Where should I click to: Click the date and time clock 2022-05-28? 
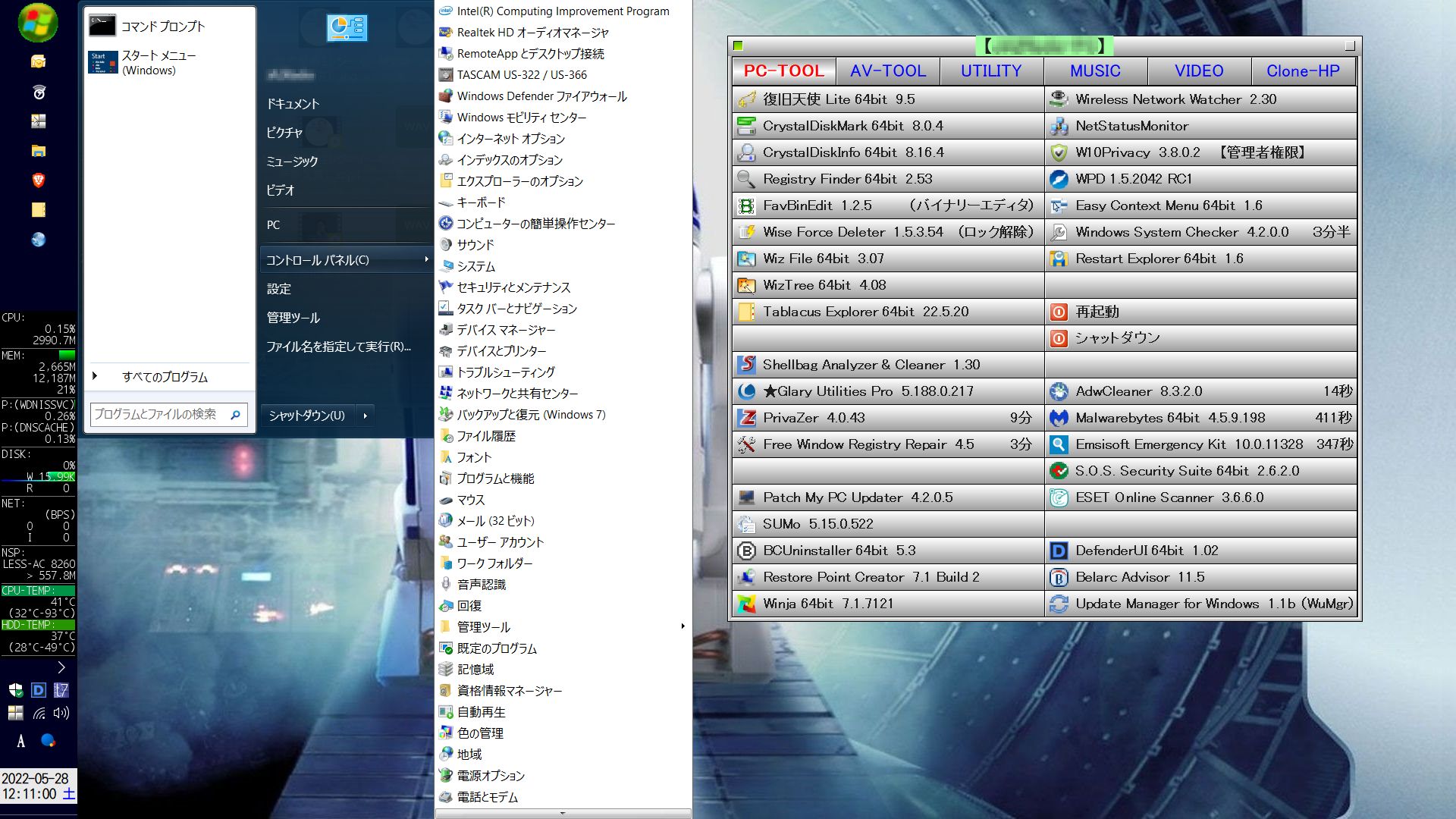[x=38, y=786]
